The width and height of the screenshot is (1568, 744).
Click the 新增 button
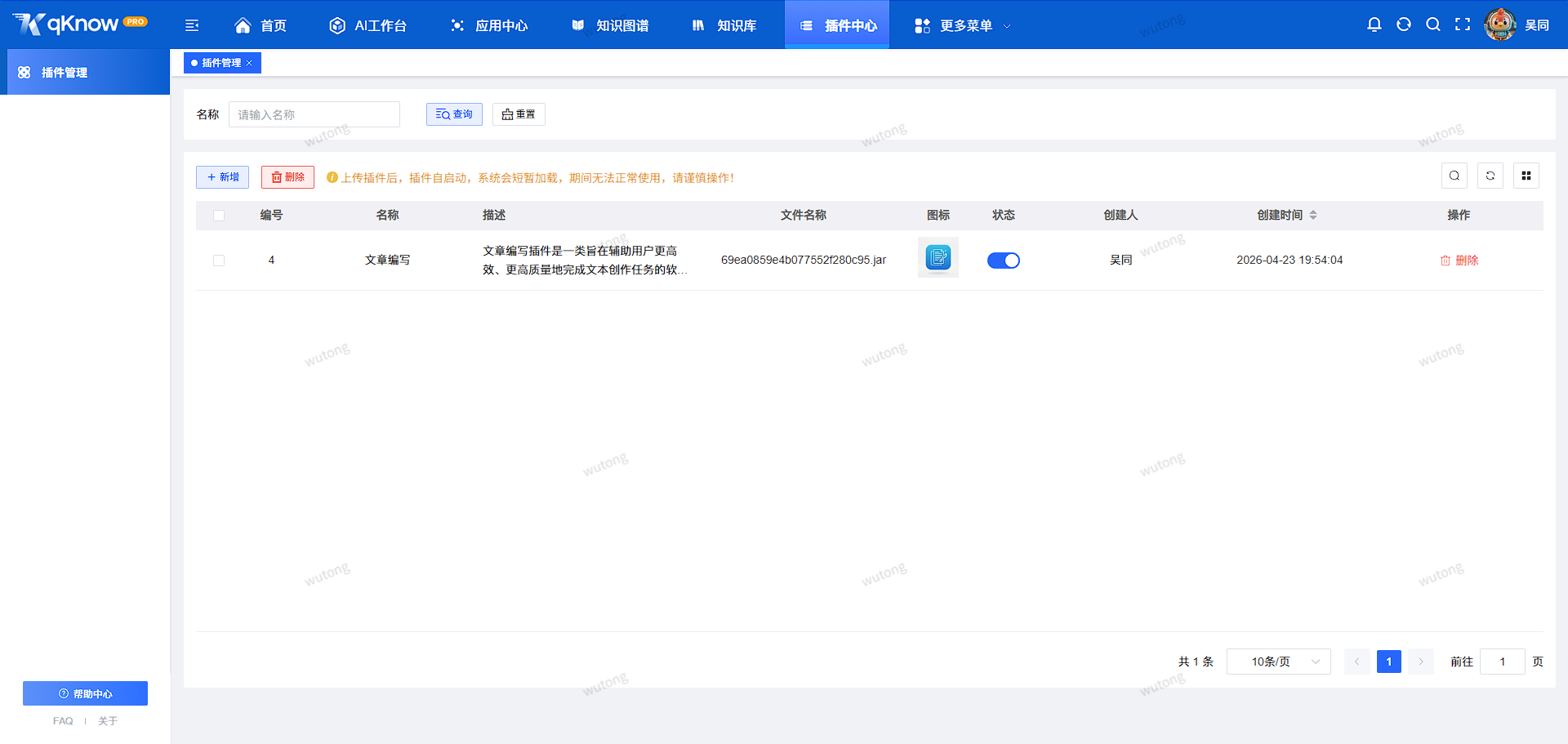[x=222, y=177]
